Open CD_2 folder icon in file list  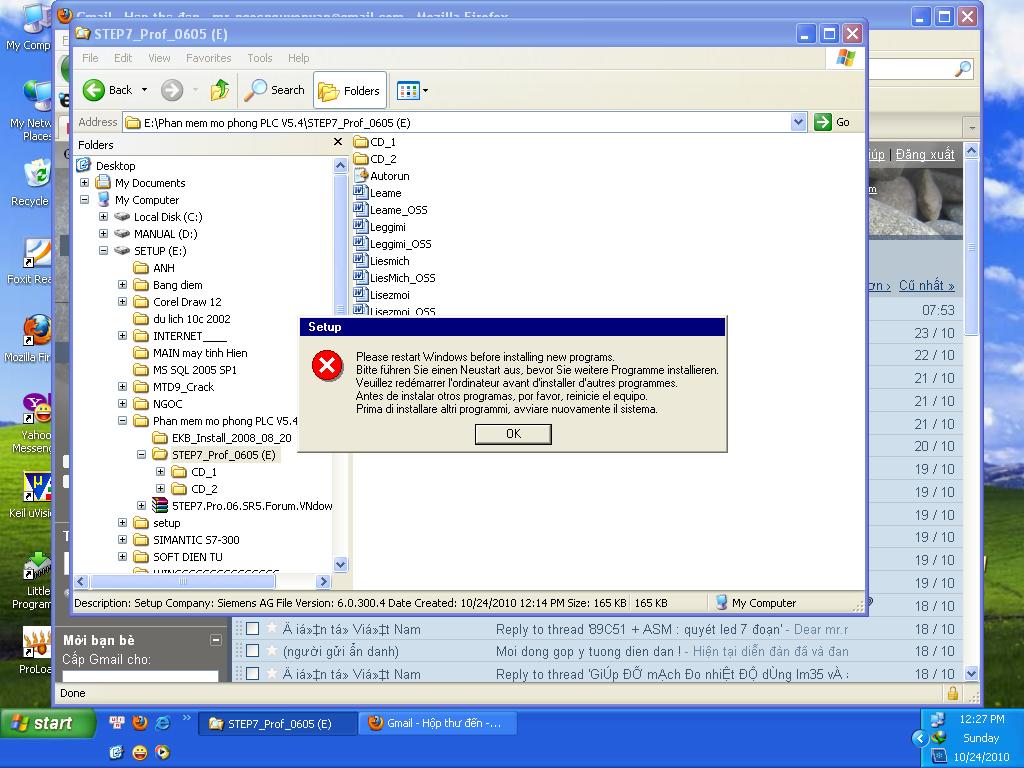click(x=360, y=159)
